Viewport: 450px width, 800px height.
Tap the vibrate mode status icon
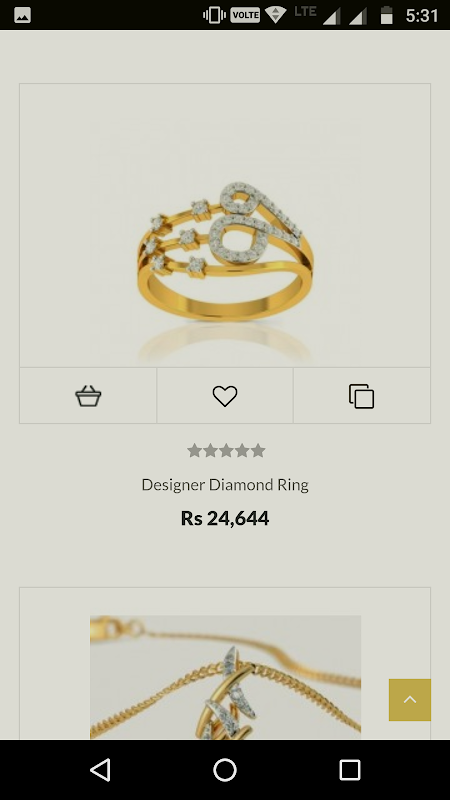[x=214, y=15]
